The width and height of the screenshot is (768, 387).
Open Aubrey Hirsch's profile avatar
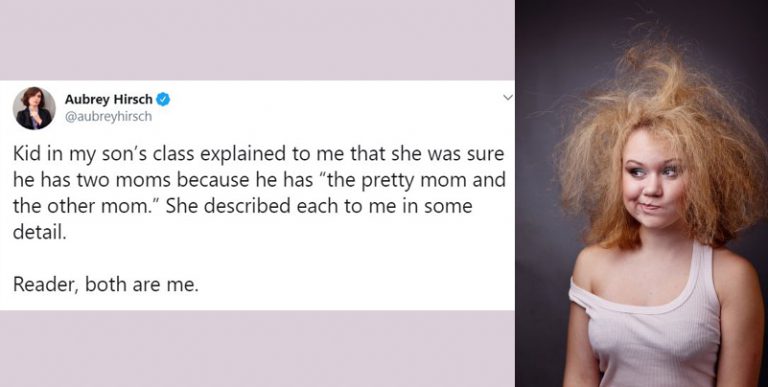pyautogui.click(x=34, y=108)
